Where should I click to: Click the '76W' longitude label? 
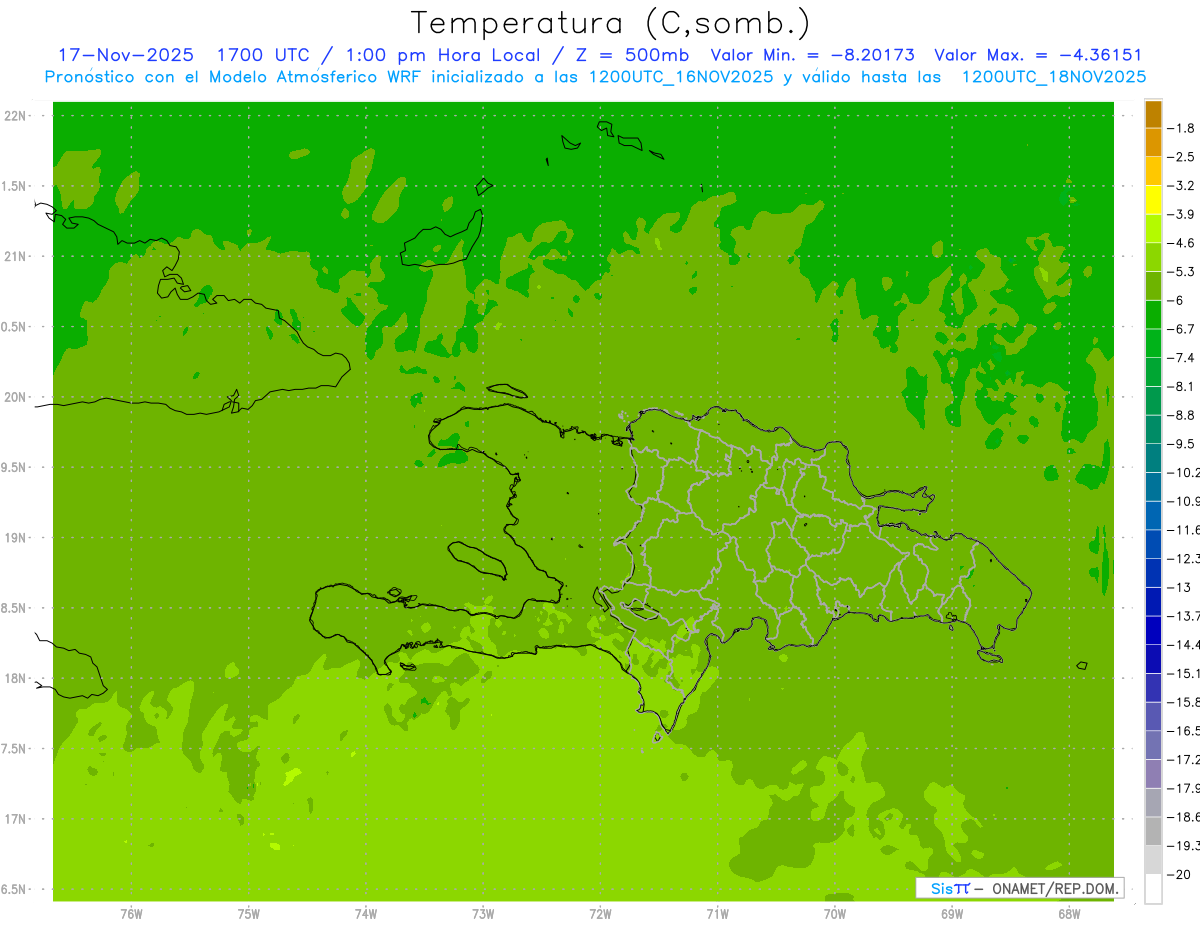click(x=131, y=914)
